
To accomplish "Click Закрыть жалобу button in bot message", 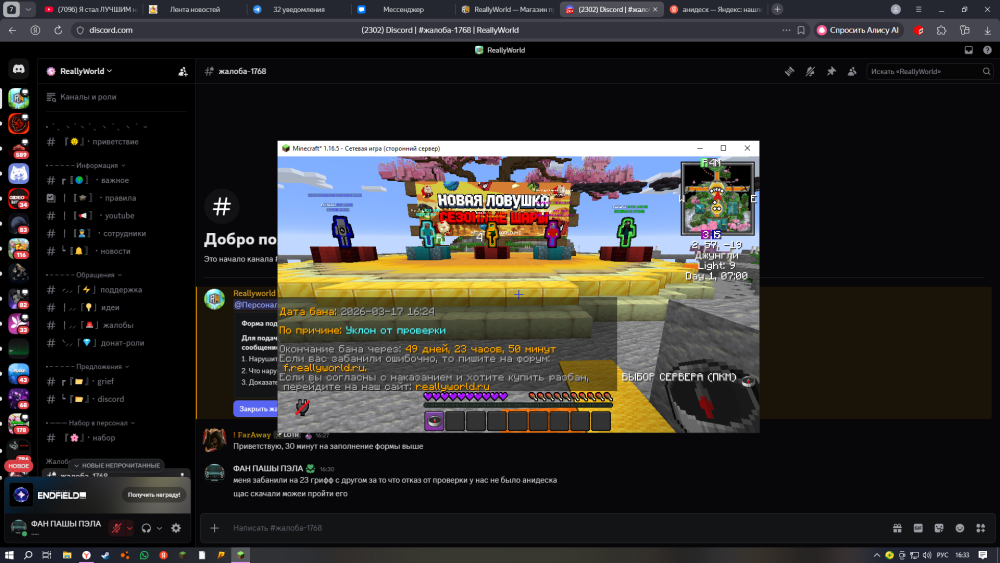I will (256, 409).
